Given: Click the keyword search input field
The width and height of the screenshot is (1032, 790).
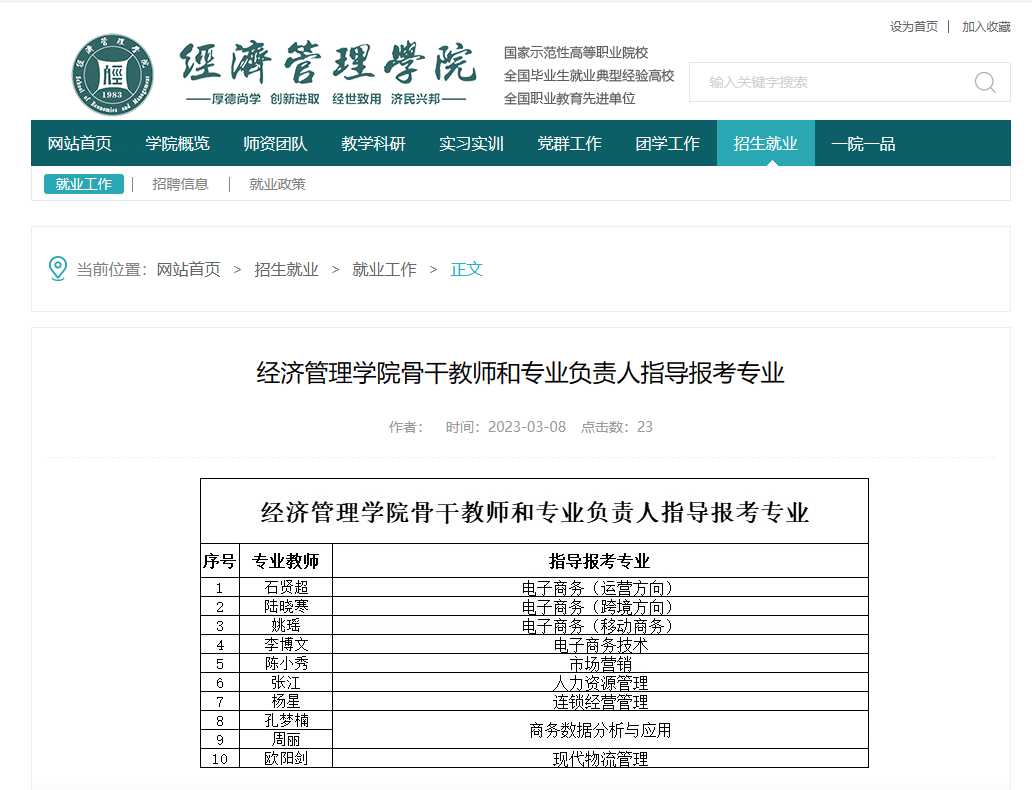Looking at the screenshot, I should [830, 82].
